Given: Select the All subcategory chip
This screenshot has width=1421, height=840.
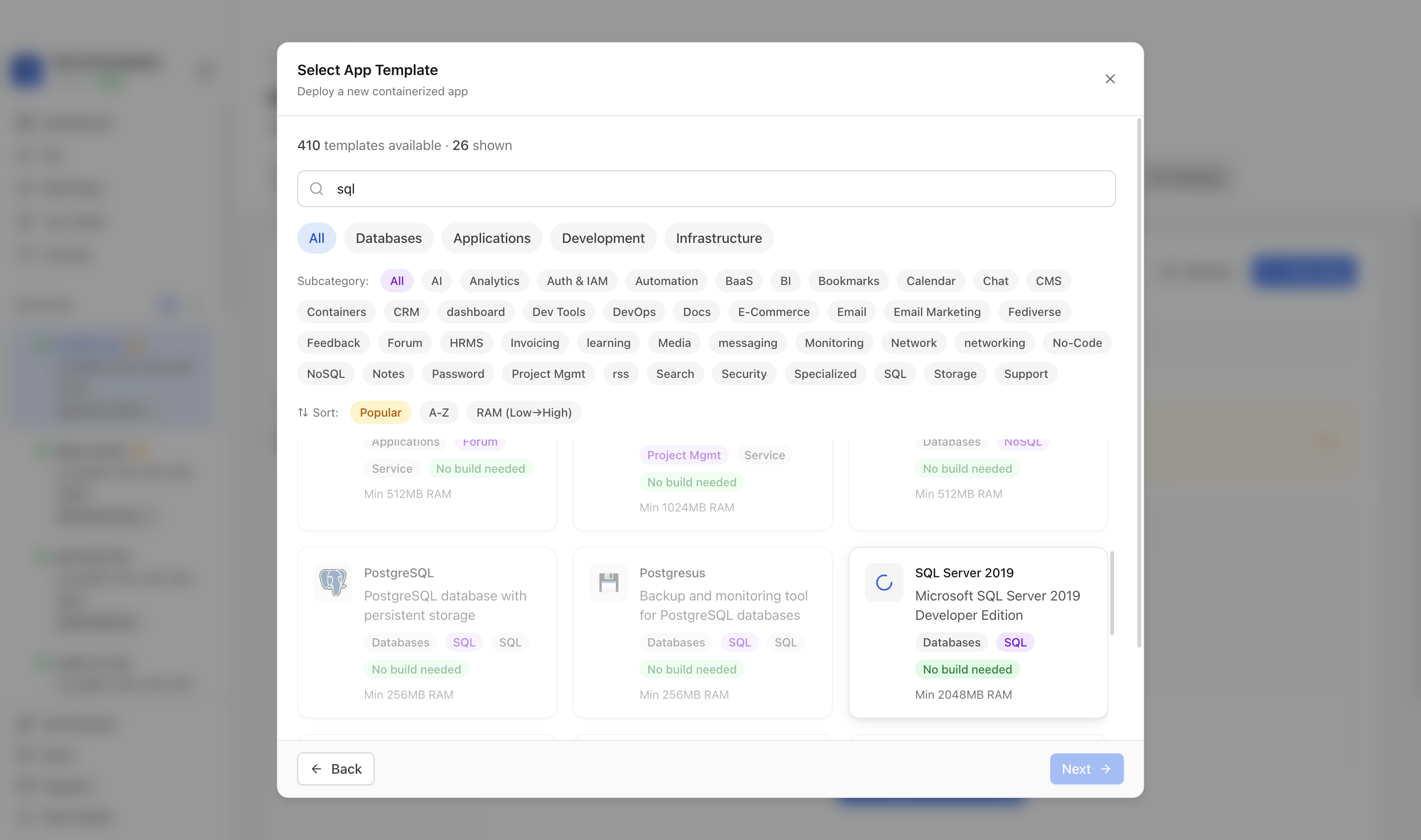Looking at the screenshot, I should 397,281.
